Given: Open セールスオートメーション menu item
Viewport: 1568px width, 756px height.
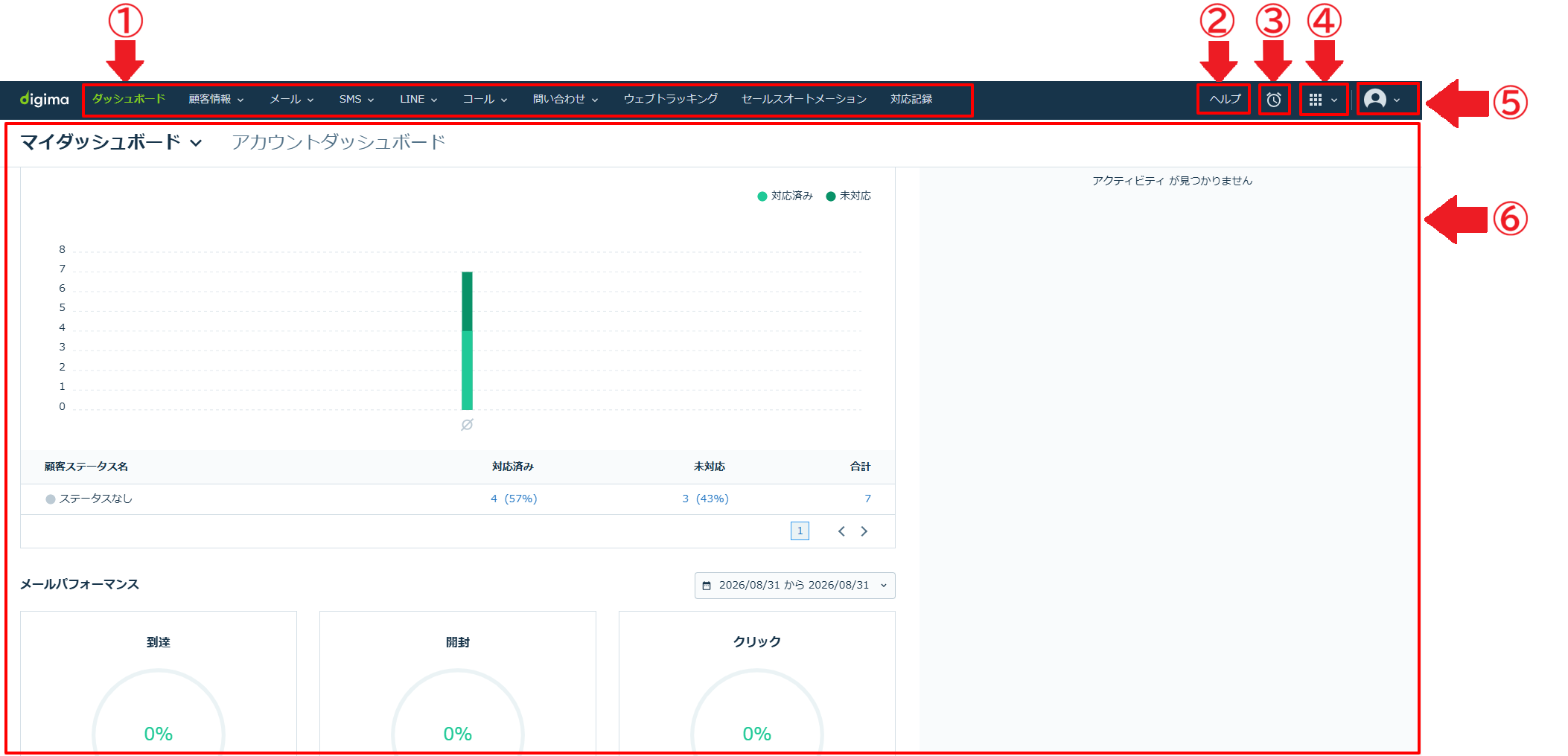Looking at the screenshot, I should pos(804,99).
